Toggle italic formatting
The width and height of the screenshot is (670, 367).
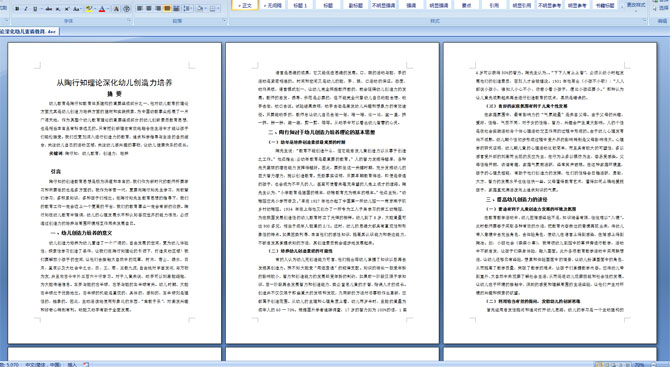tap(26, 9)
